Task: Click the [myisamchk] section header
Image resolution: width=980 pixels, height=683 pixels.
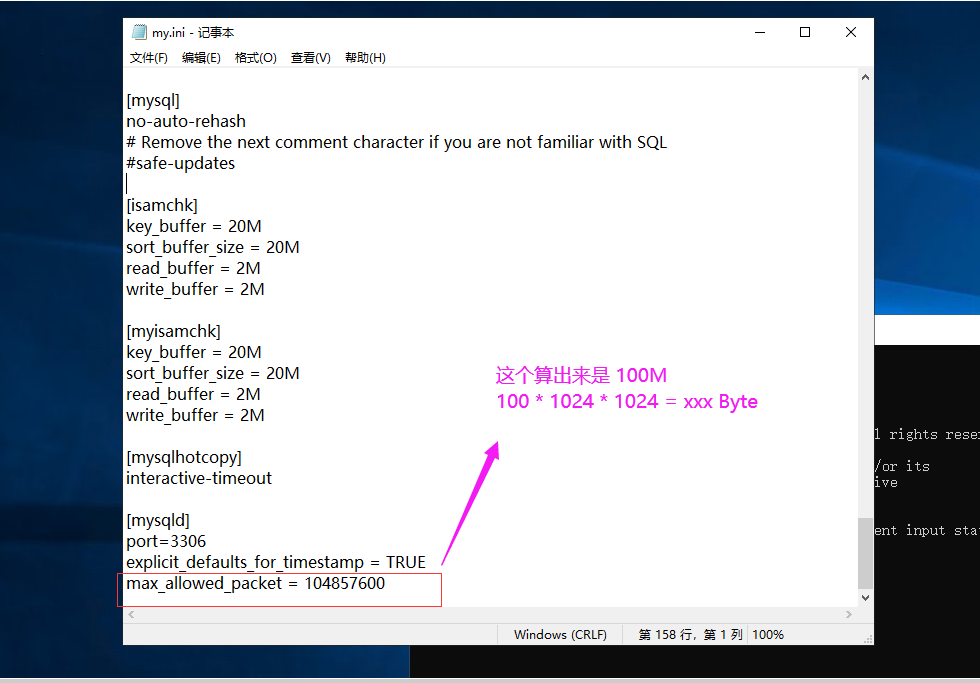Action: (x=174, y=331)
